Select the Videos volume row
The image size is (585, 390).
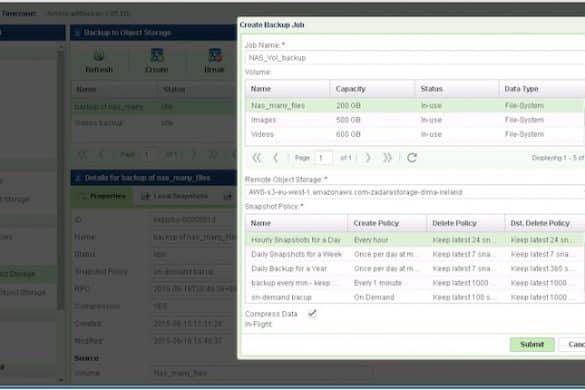pyautogui.click(x=415, y=134)
